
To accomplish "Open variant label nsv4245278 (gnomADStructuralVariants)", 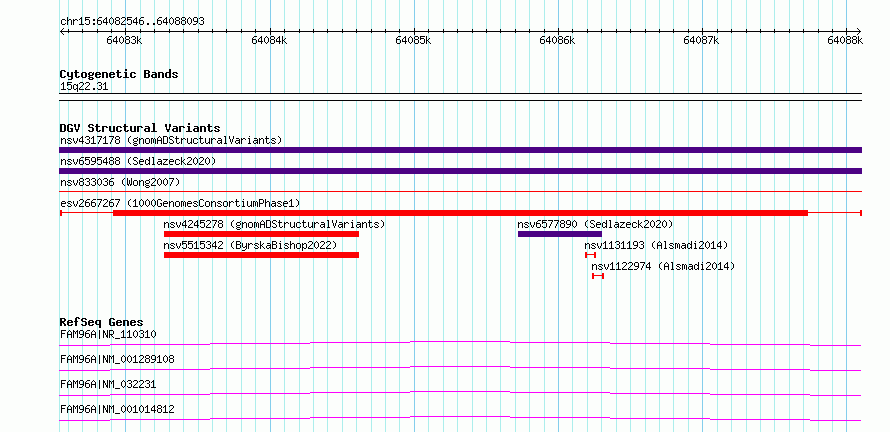I will coord(274,224).
